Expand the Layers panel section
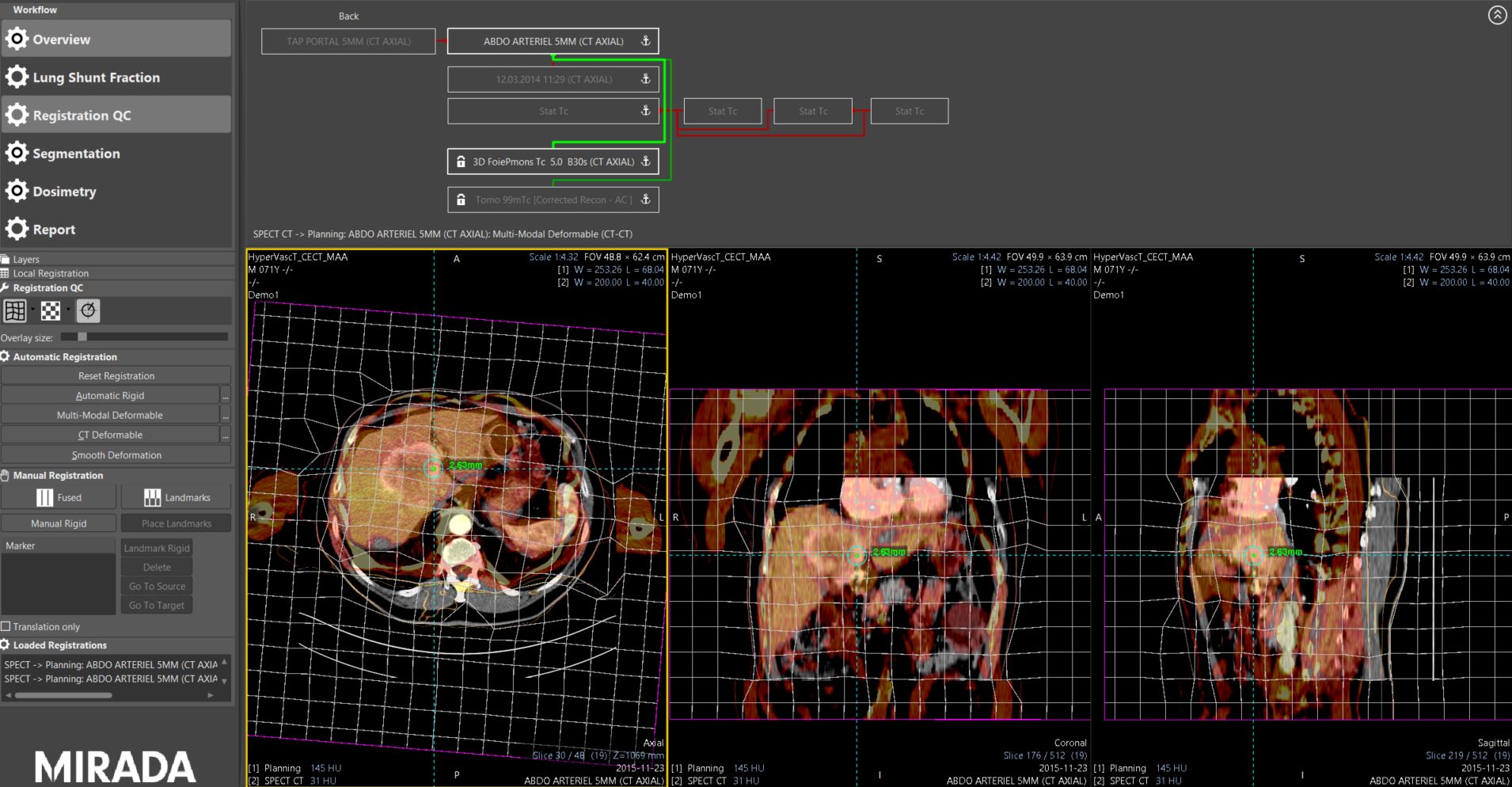 point(26,259)
